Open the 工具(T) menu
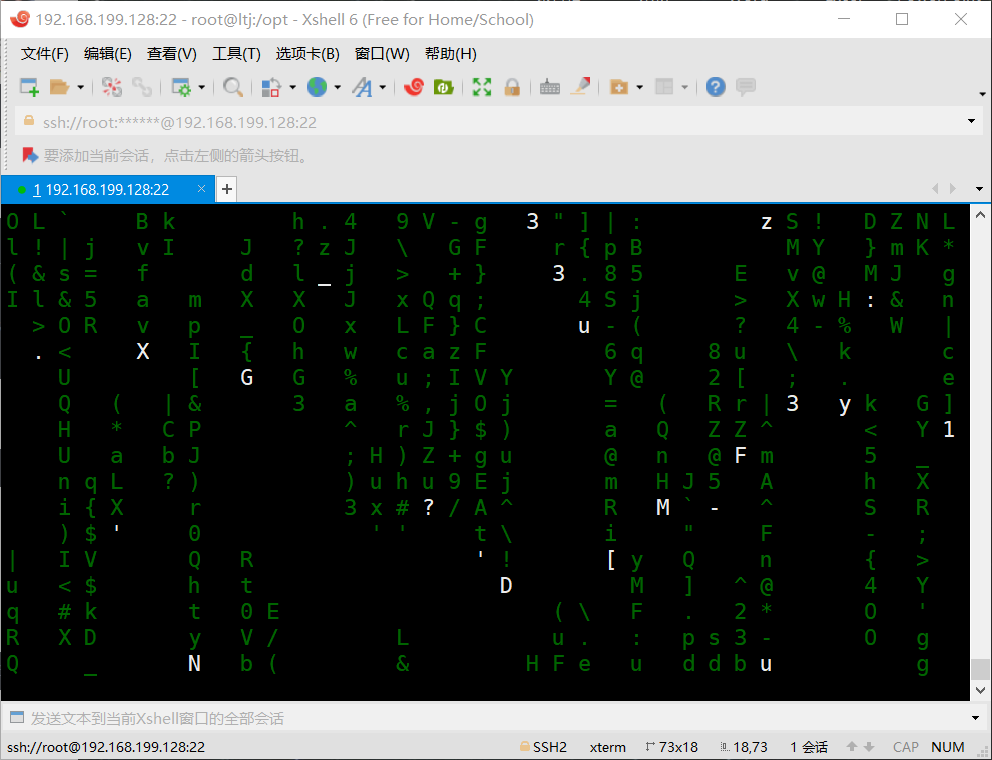 tap(237, 54)
